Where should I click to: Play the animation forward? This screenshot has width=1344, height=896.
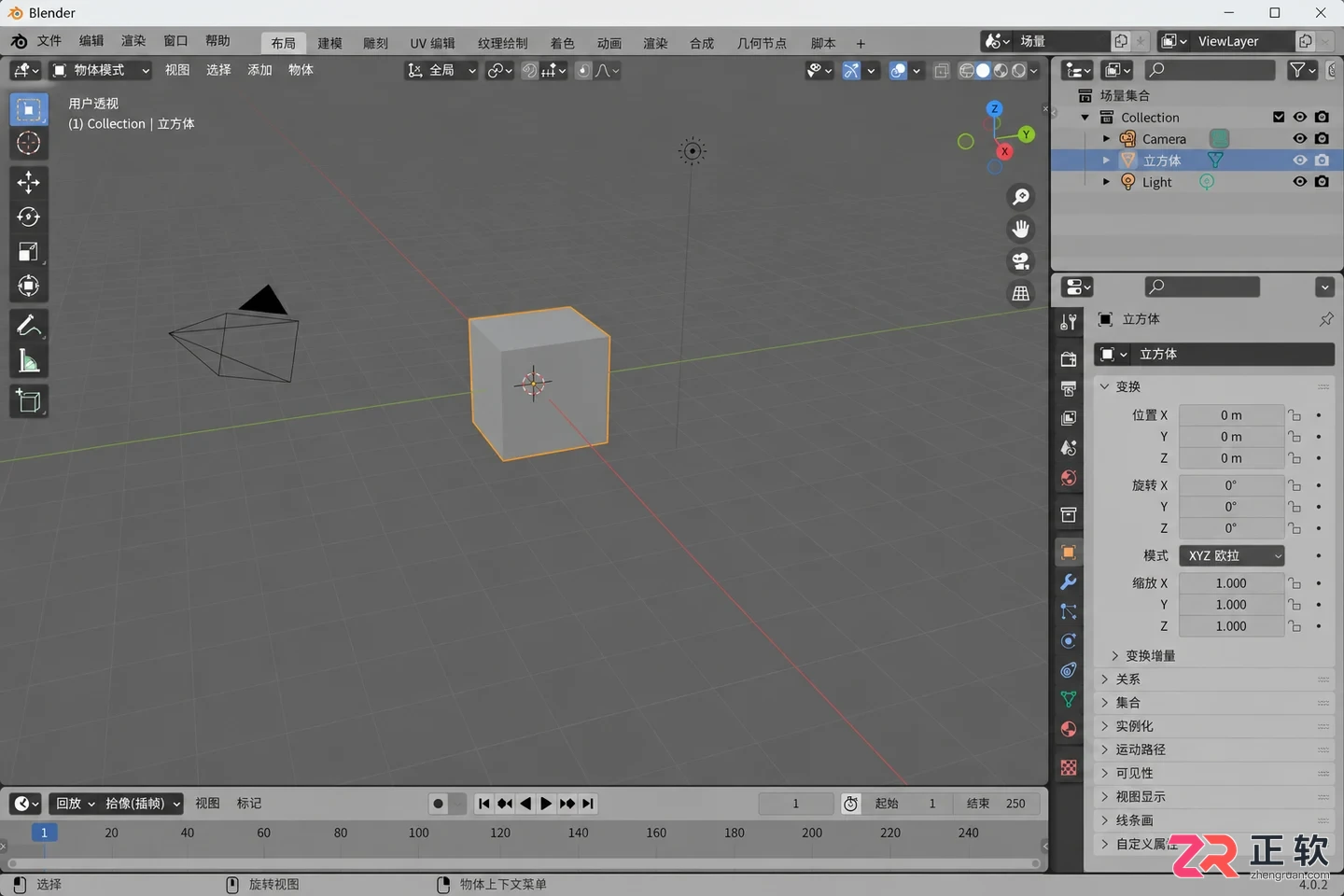click(x=546, y=804)
